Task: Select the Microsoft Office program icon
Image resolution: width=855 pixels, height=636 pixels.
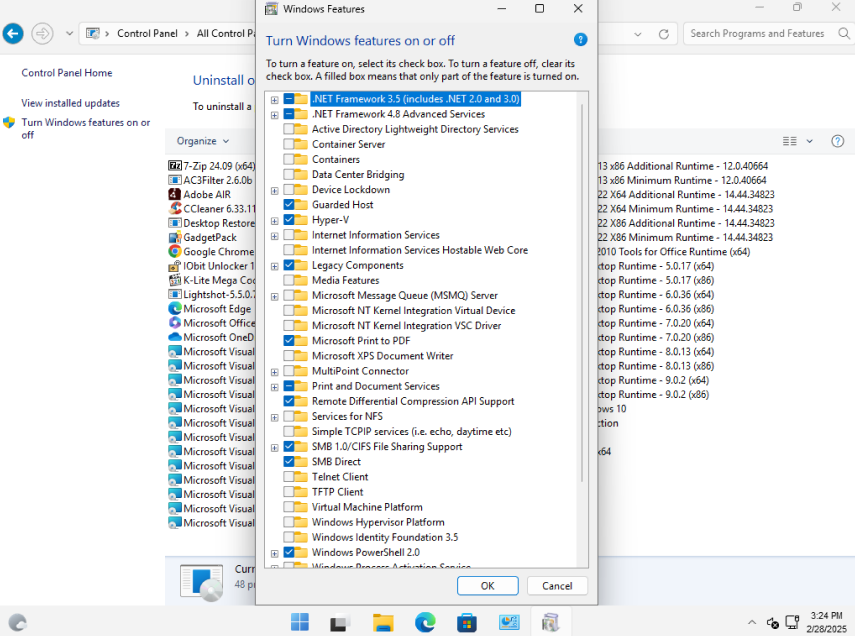Action: click(x=174, y=323)
